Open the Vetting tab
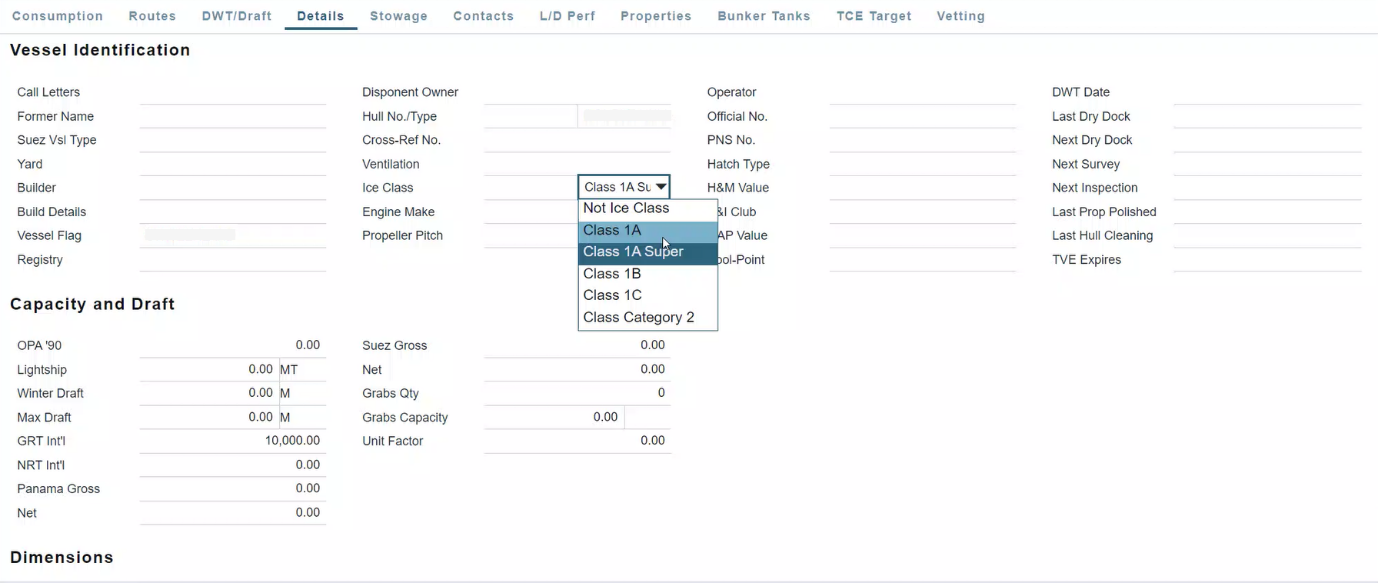Image resolution: width=1378 pixels, height=583 pixels. pyautogui.click(x=960, y=16)
